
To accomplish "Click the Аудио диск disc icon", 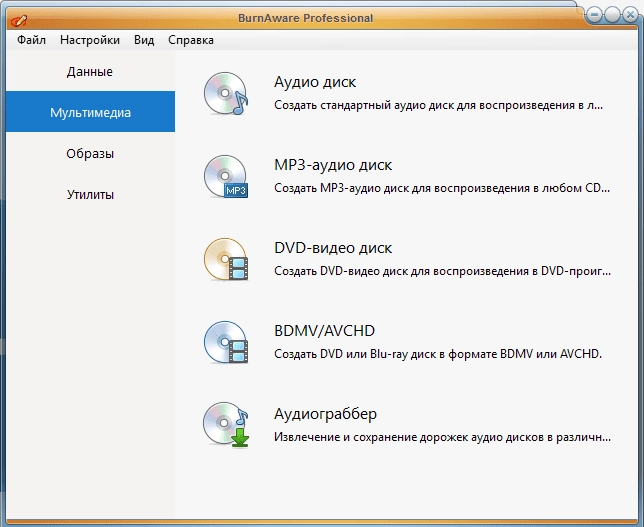I will coord(226,94).
